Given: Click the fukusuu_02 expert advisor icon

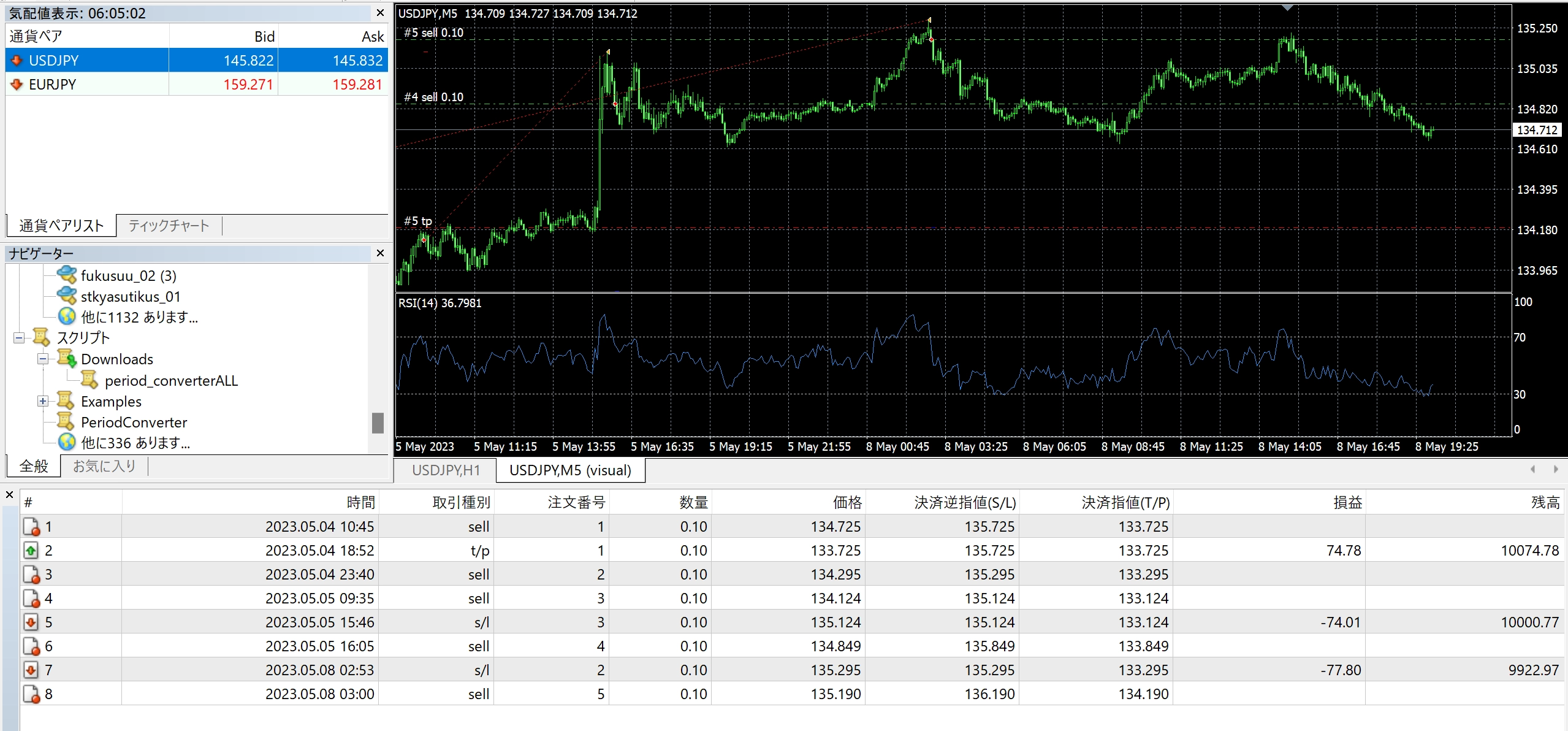Looking at the screenshot, I should point(66,275).
